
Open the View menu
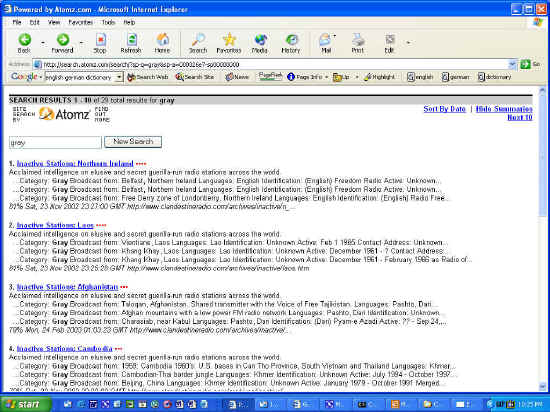(54, 22)
